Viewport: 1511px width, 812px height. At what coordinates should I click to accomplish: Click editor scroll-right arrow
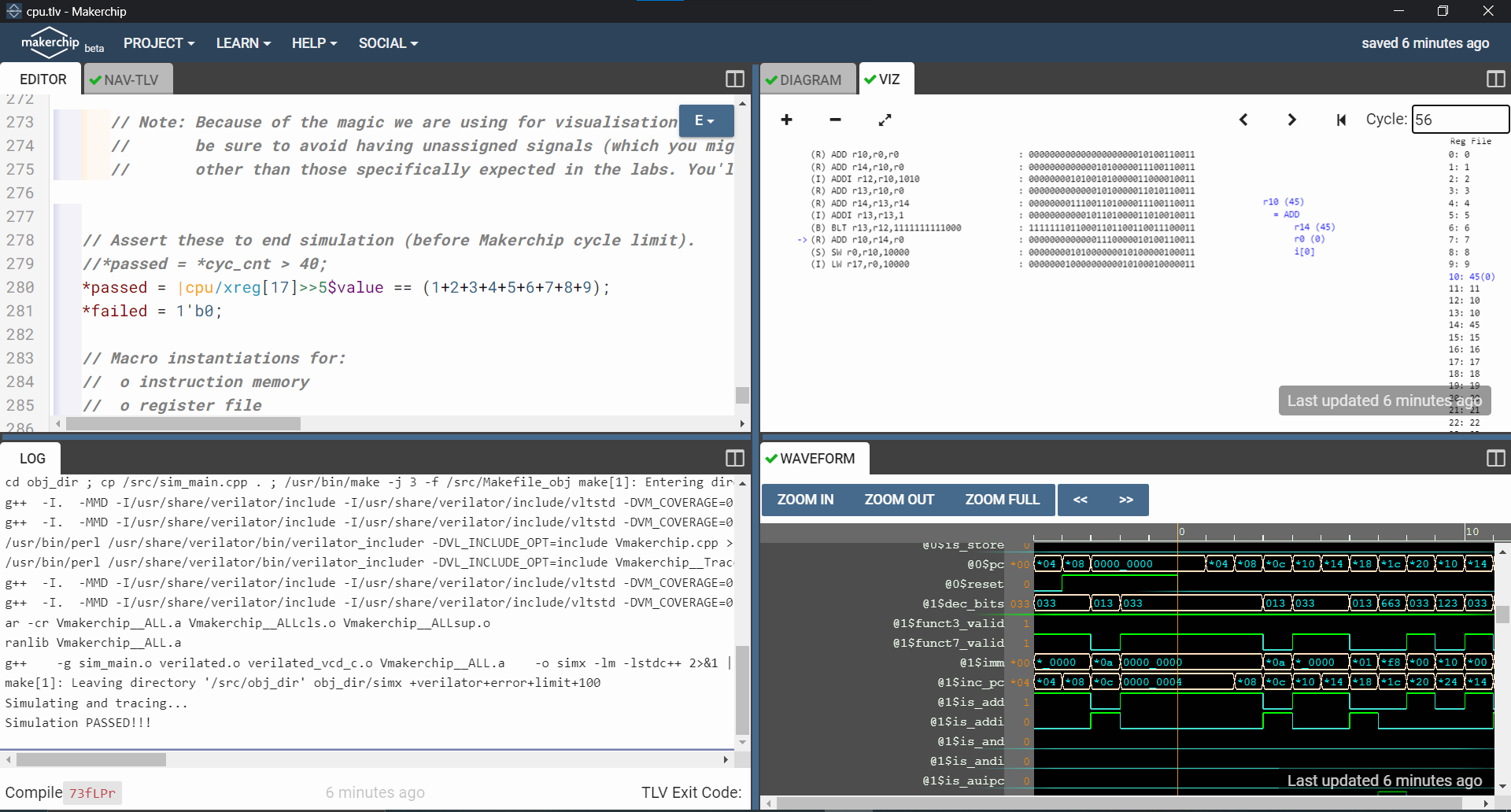click(742, 424)
